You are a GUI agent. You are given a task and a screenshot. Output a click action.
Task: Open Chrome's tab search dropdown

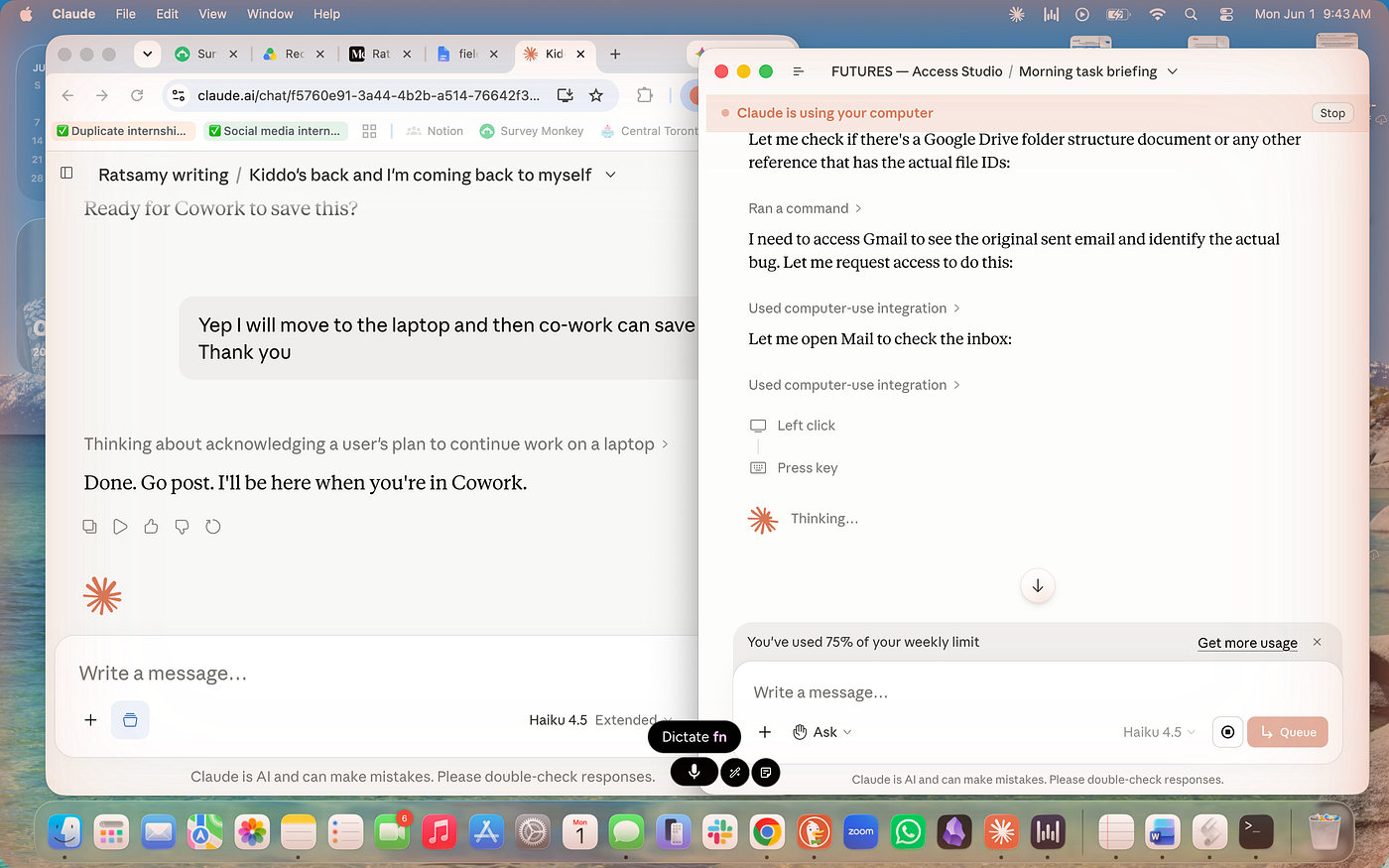click(147, 55)
